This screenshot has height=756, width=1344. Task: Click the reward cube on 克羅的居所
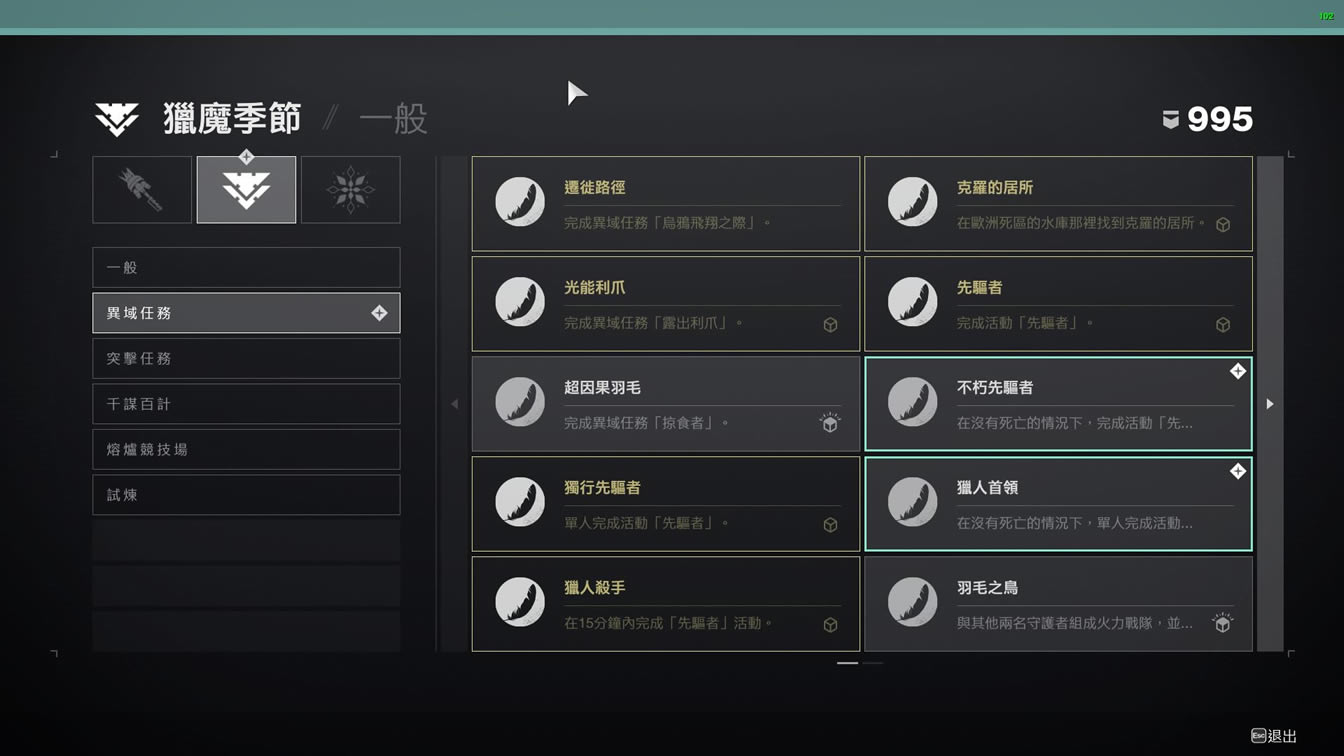click(x=1223, y=225)
